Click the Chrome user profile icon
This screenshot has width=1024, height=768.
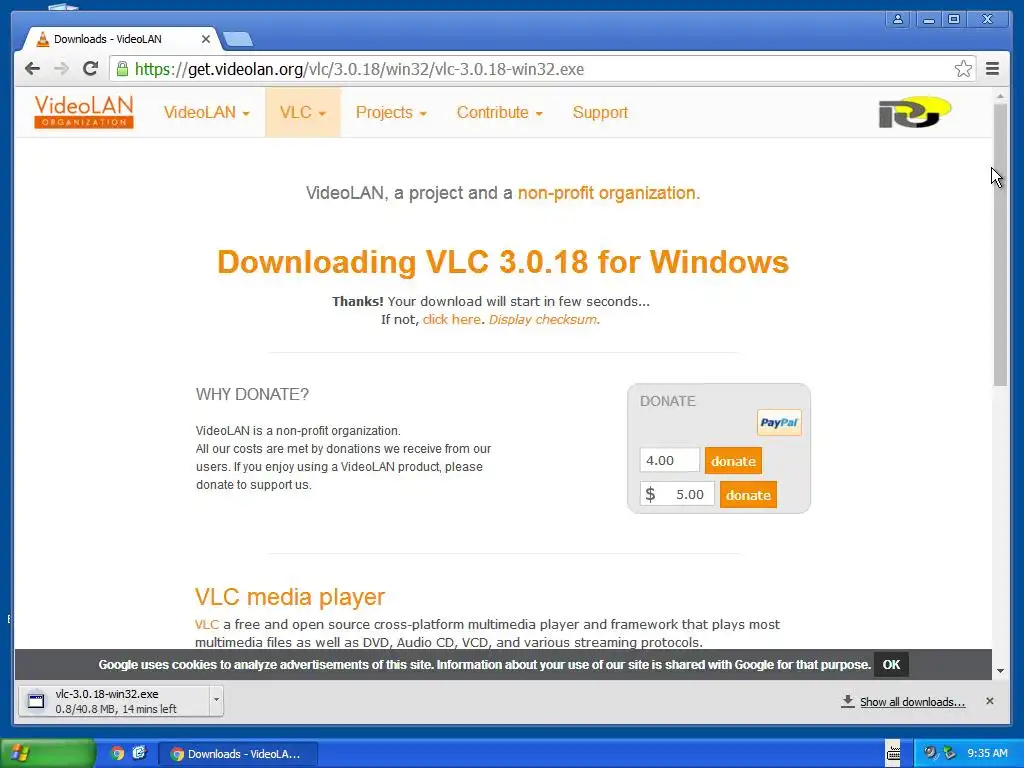coord(898,20)
